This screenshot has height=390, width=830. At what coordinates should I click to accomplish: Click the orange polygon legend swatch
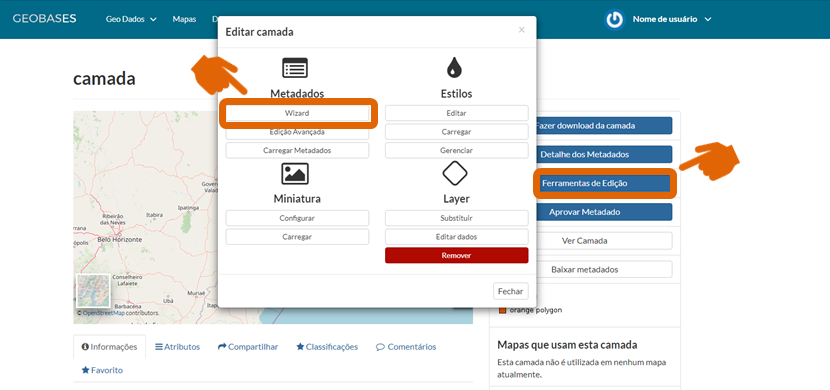[502, 310]
